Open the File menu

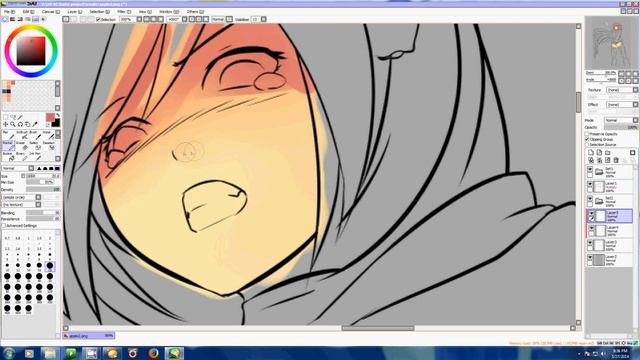pos(9,12)
